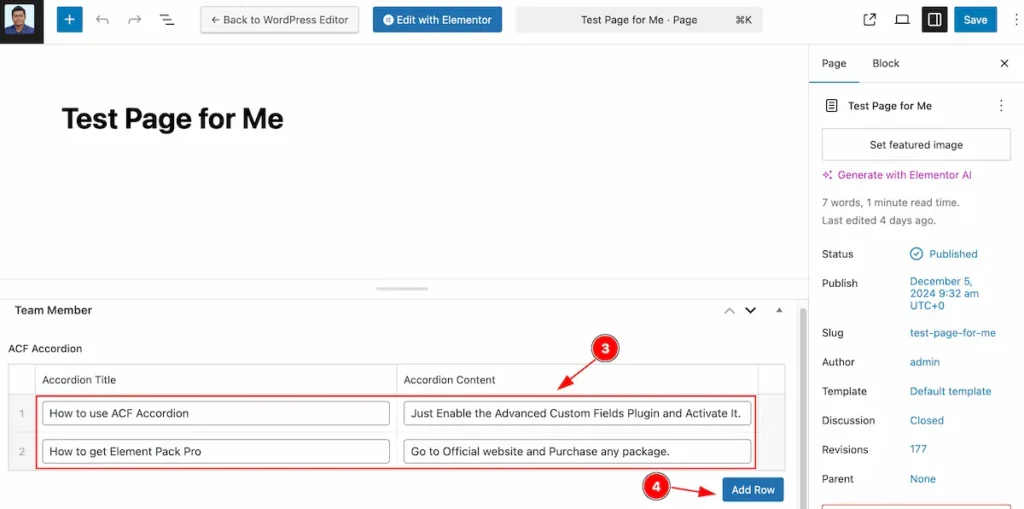1024x509 pixels.
Task: Open the Default template selector
Action: (x=950, y=391)
